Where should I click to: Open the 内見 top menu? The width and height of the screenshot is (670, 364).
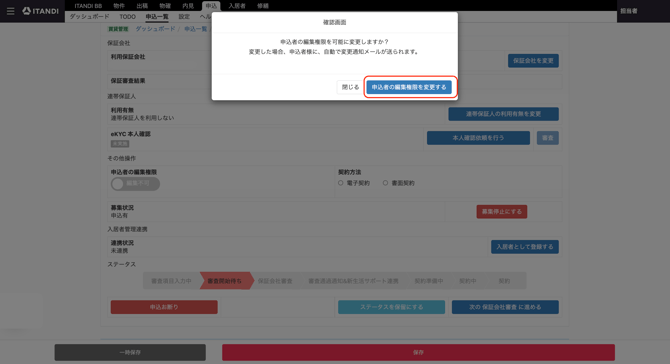click(x=188, y=6)
